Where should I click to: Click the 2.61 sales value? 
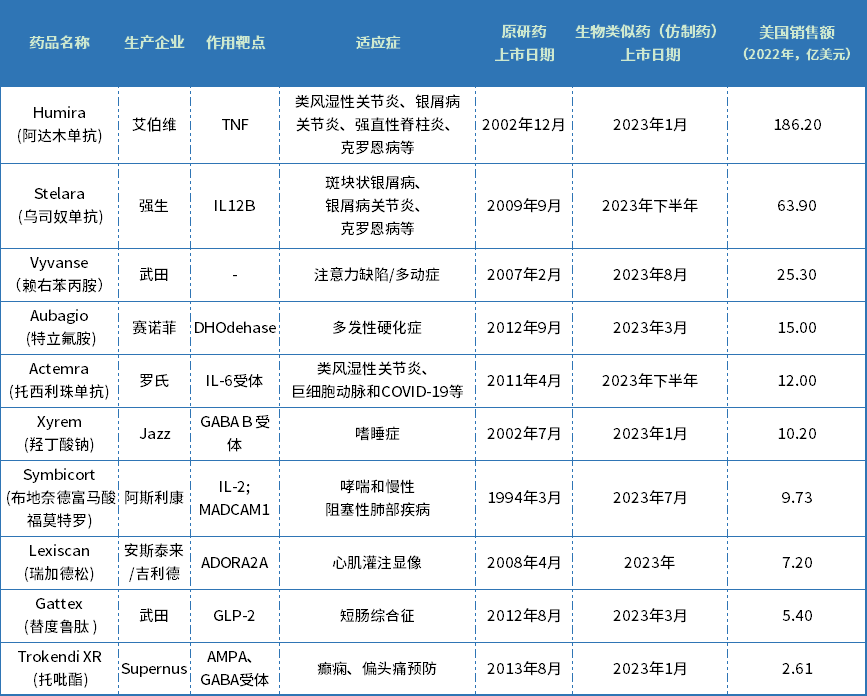797,668
